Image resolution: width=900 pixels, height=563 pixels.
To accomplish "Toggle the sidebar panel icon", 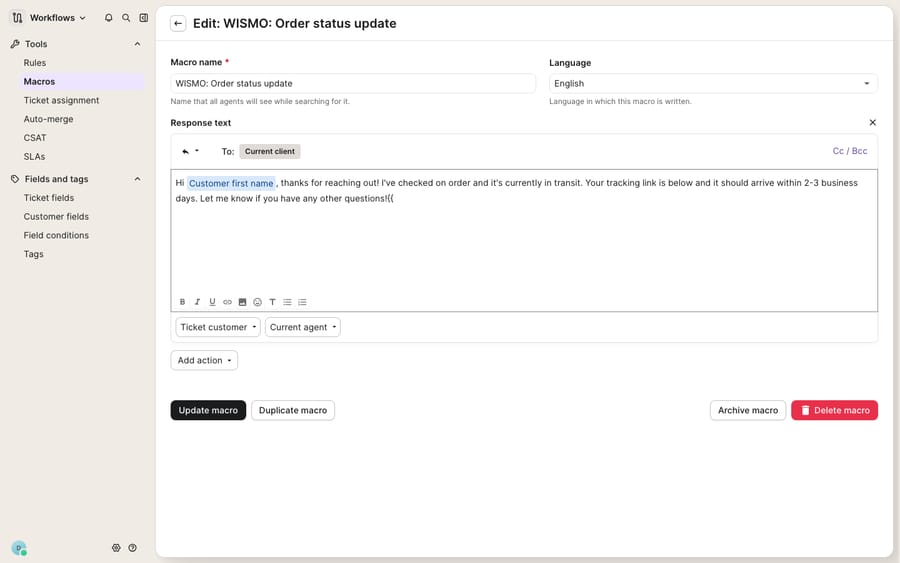I will point(143,18).
